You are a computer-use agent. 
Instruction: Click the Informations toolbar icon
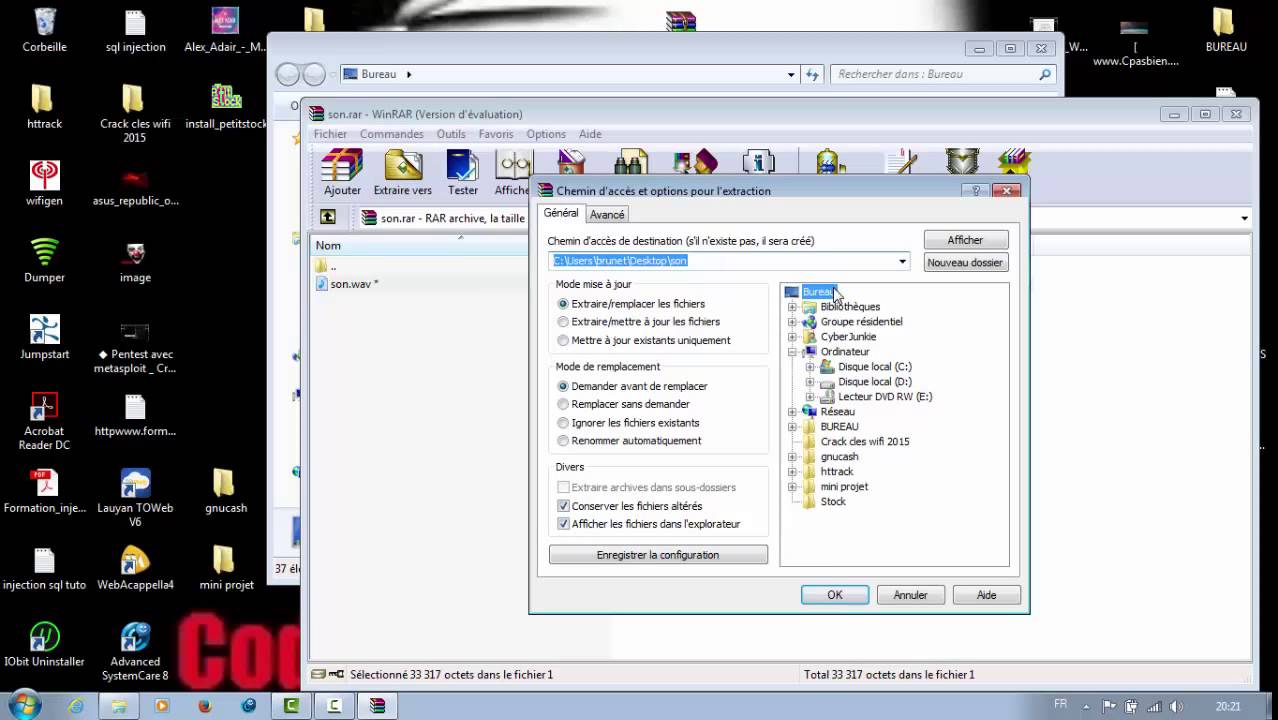759,165
